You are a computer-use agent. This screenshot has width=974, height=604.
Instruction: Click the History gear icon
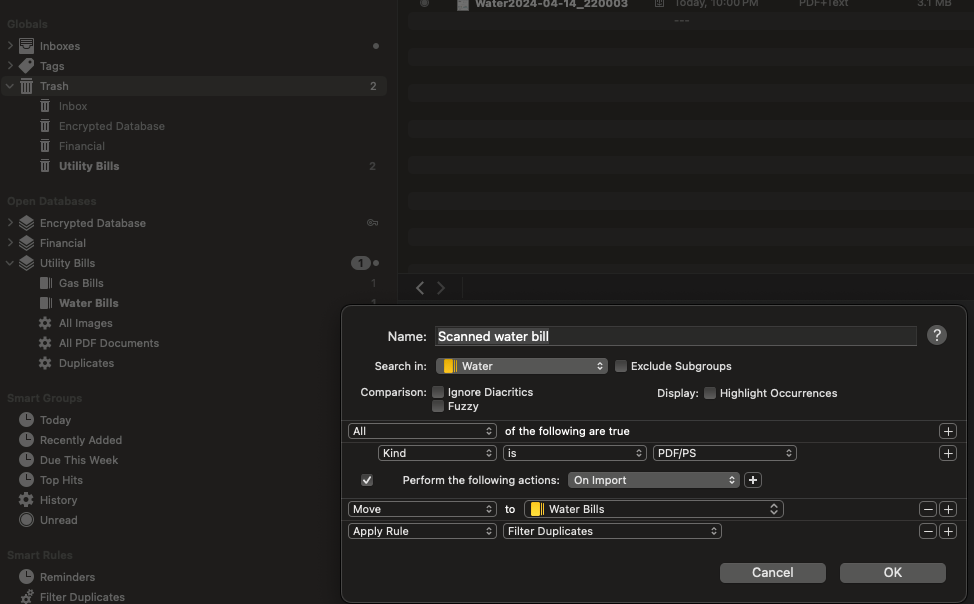pos(26,500)
